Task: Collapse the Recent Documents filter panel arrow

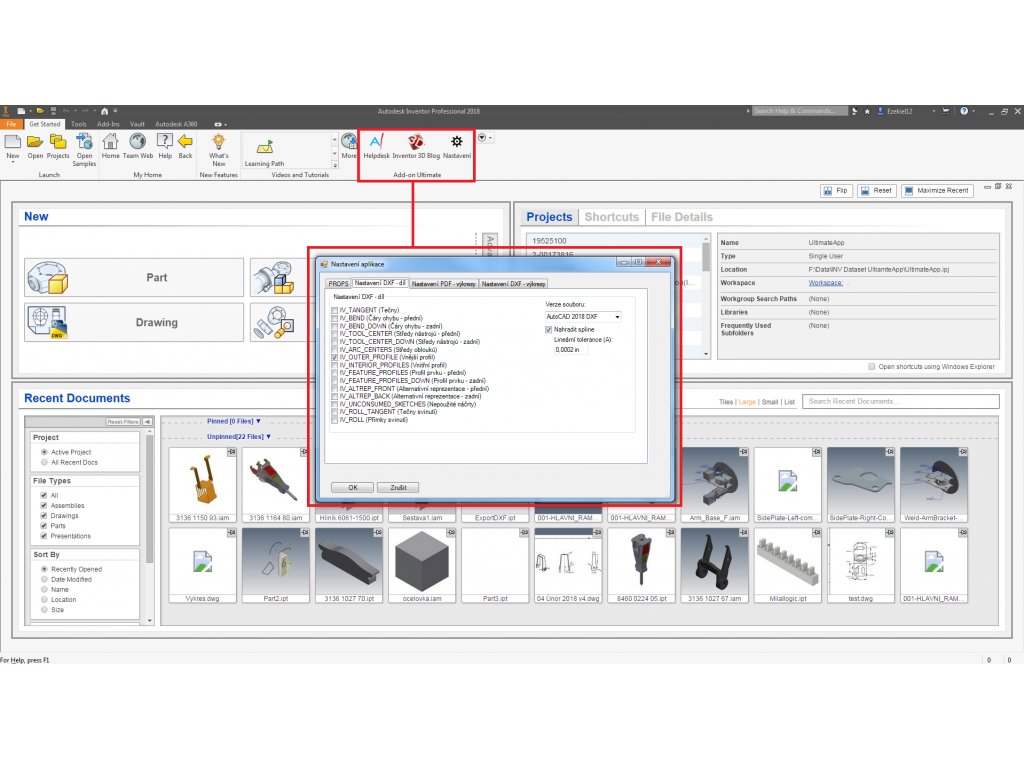Action: (x=148, y=422)
